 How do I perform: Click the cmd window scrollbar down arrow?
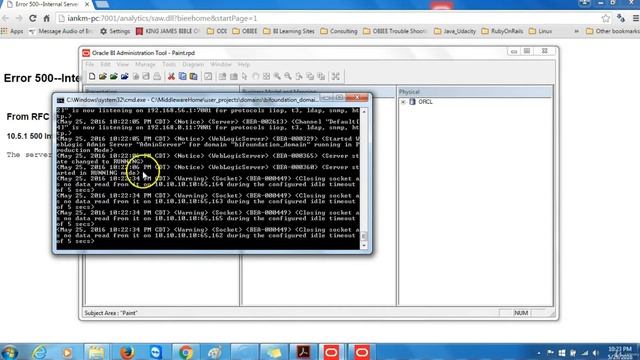(364, 245)
